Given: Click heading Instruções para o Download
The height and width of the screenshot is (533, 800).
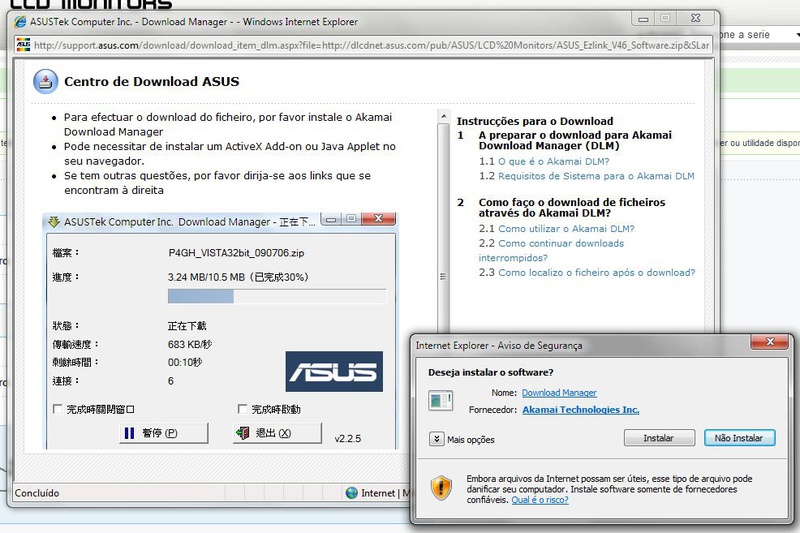Looking at the screenshot, I should [535, 121].
